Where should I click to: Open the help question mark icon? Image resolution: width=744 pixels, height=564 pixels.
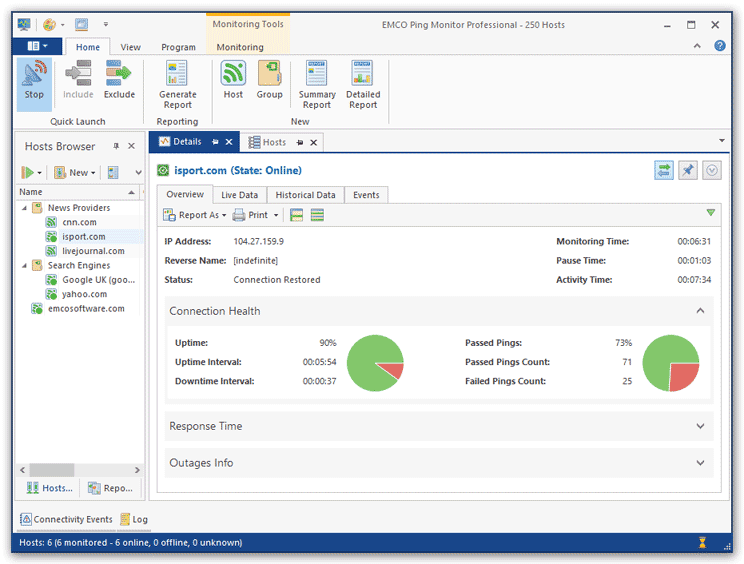click(719, 46)
